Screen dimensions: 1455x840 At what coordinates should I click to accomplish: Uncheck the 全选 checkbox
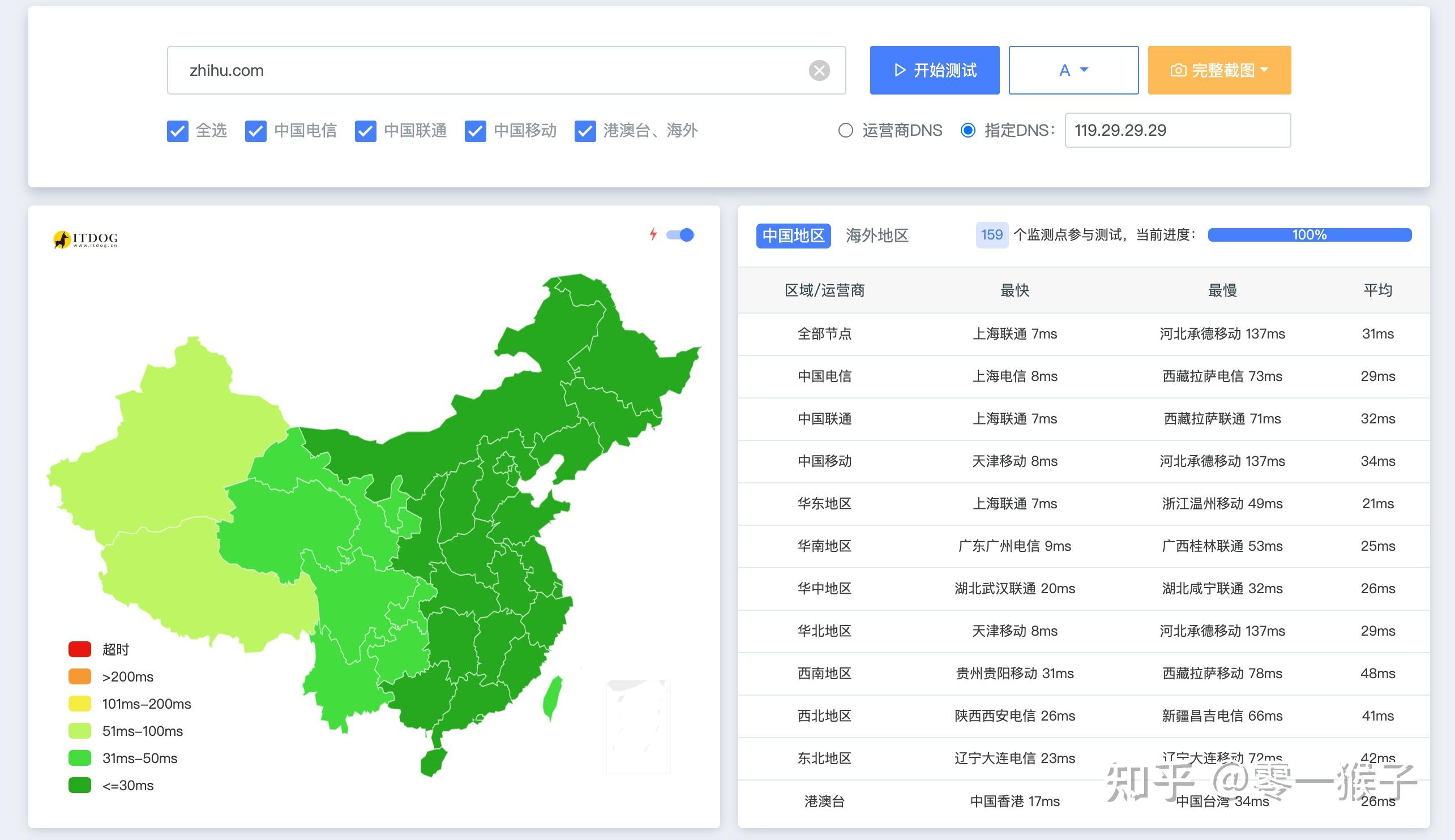[x=178, y=131]
